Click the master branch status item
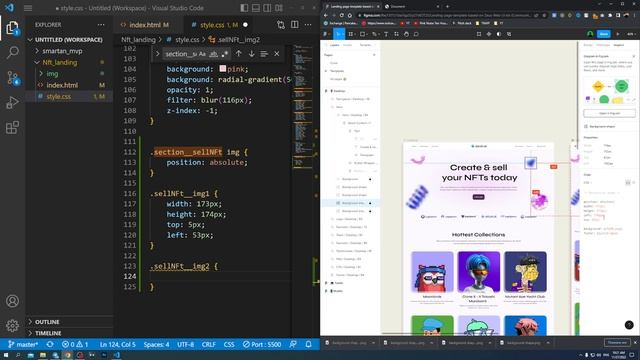 coord(23,344)
